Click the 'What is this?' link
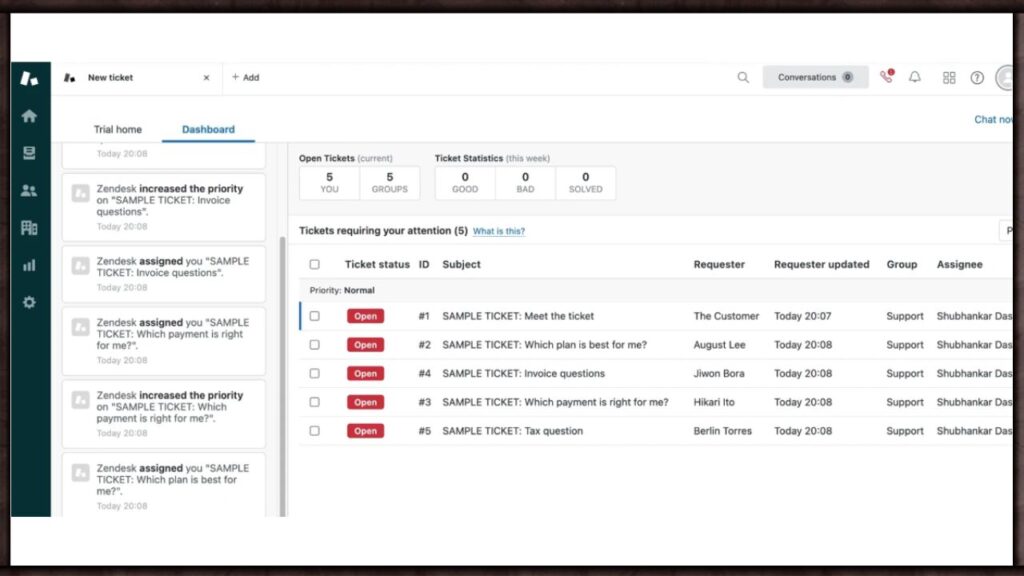1024x576 pixels. 499,231
